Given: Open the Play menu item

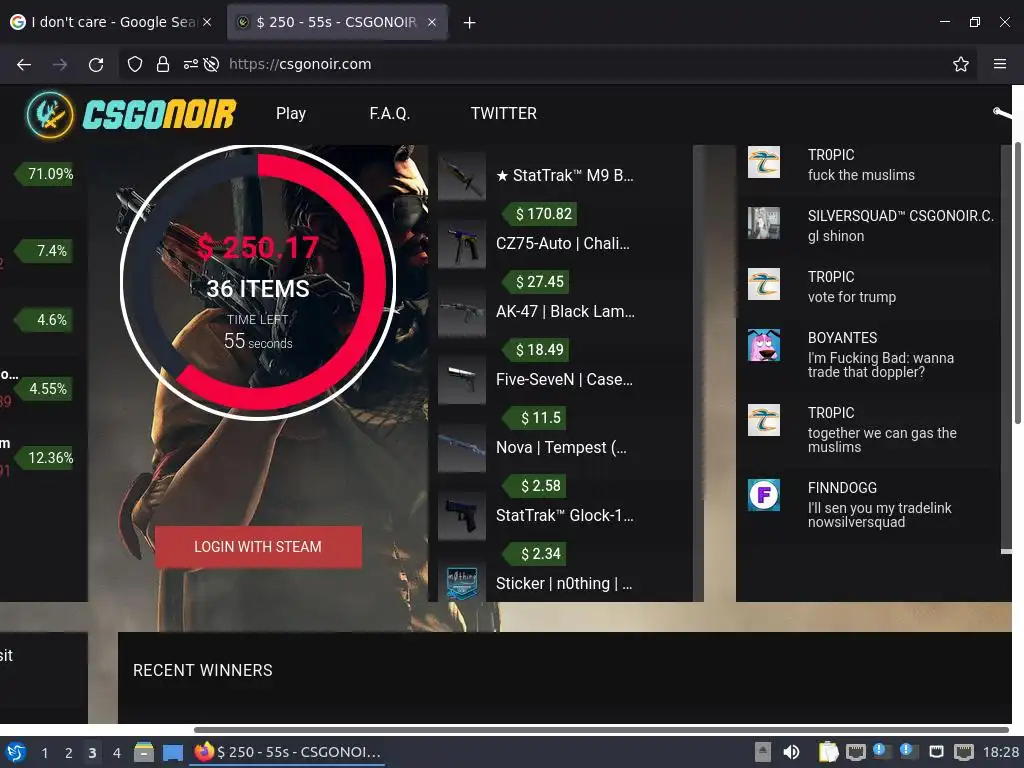Looking at the screenshot, I should pyautogui.click(x=291, y=114).
